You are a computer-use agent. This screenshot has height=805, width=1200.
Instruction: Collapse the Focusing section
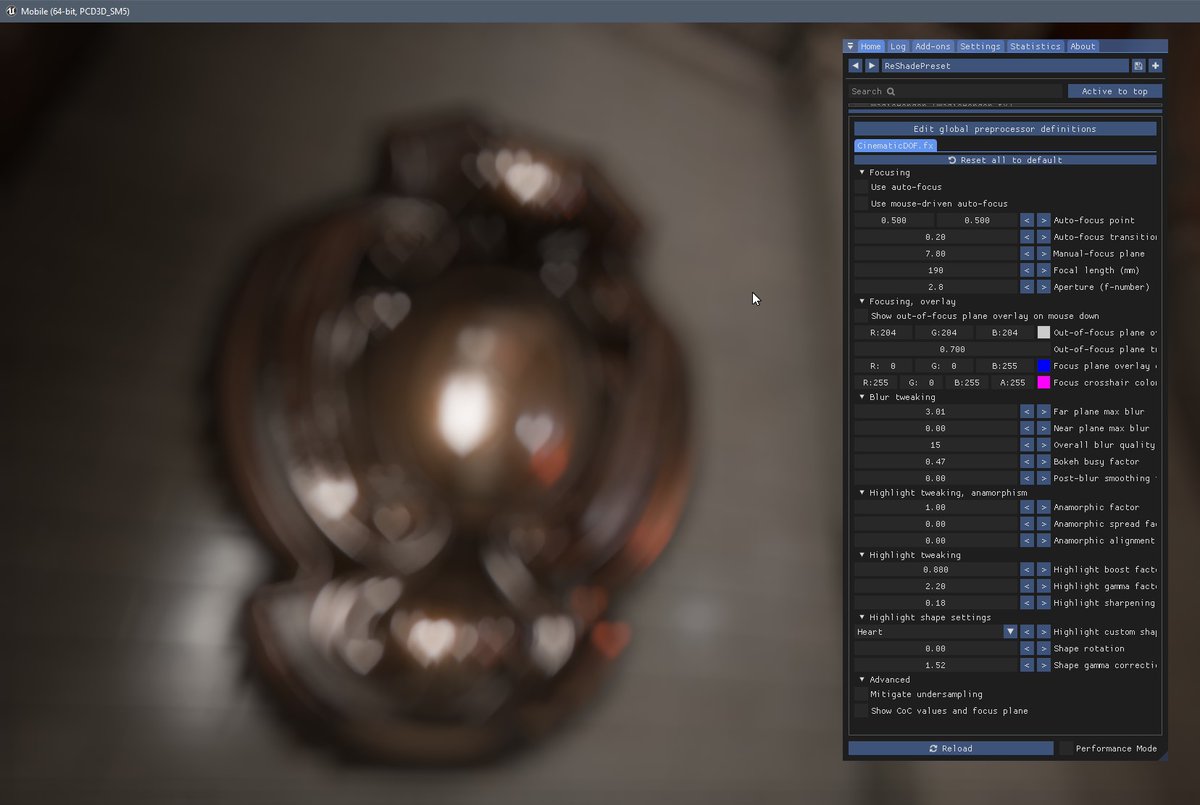[x=862, y=172]
